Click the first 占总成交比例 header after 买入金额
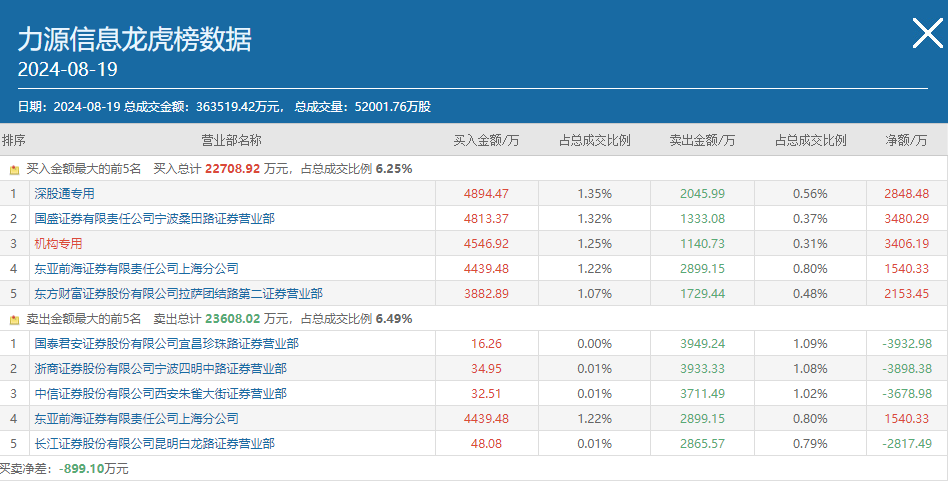Viewport: 948px width, 481px height. 594,140
